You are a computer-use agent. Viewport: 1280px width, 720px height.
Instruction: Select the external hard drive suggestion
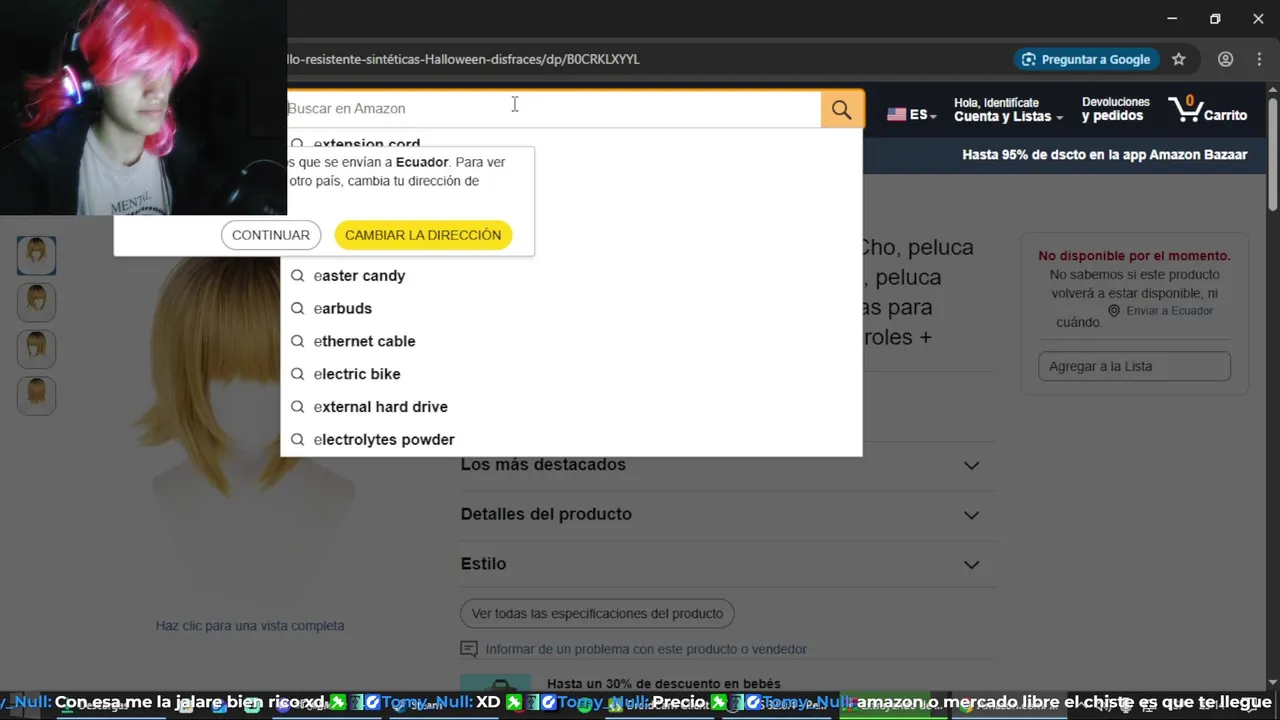click(x=571, y=407)
